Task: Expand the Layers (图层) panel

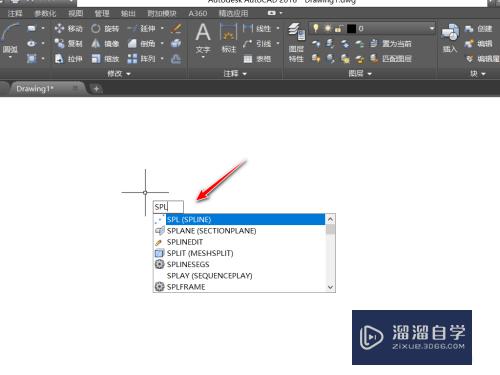Action: [x=360, y=74]
